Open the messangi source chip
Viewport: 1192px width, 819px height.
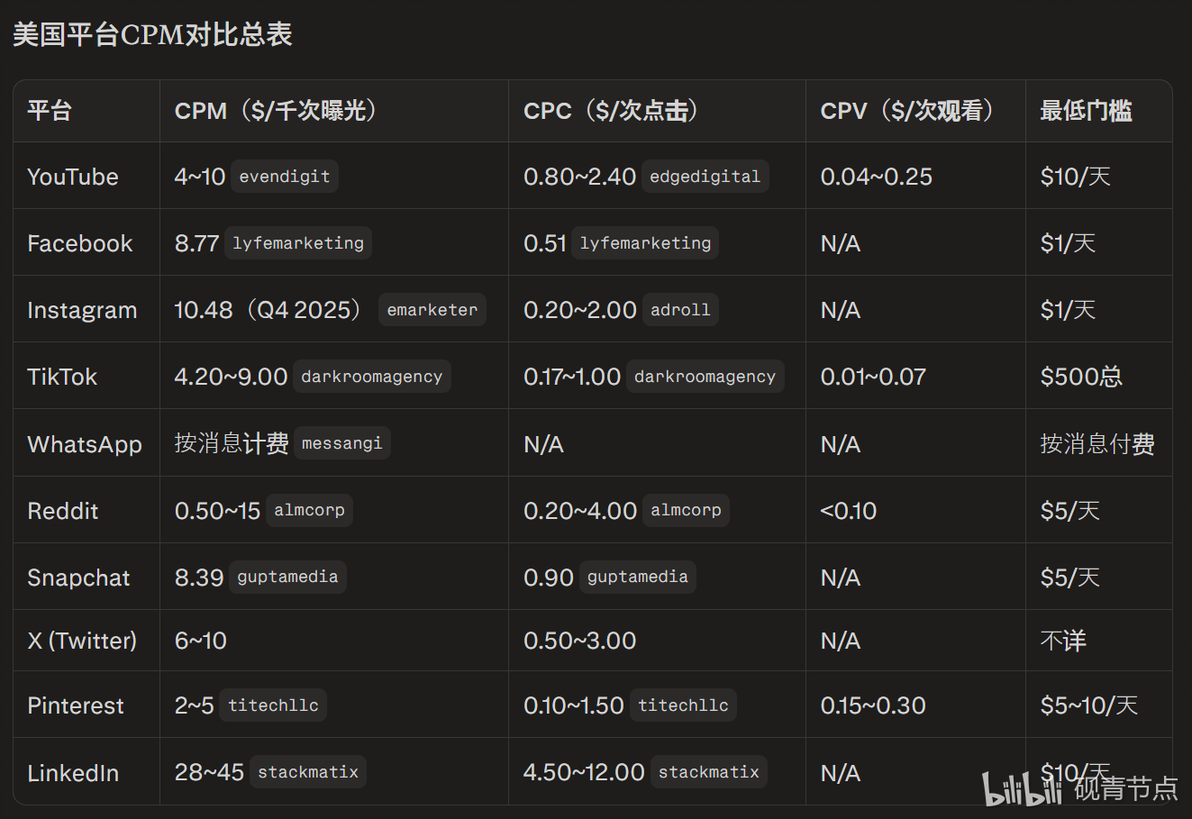[x=342, y=443]
